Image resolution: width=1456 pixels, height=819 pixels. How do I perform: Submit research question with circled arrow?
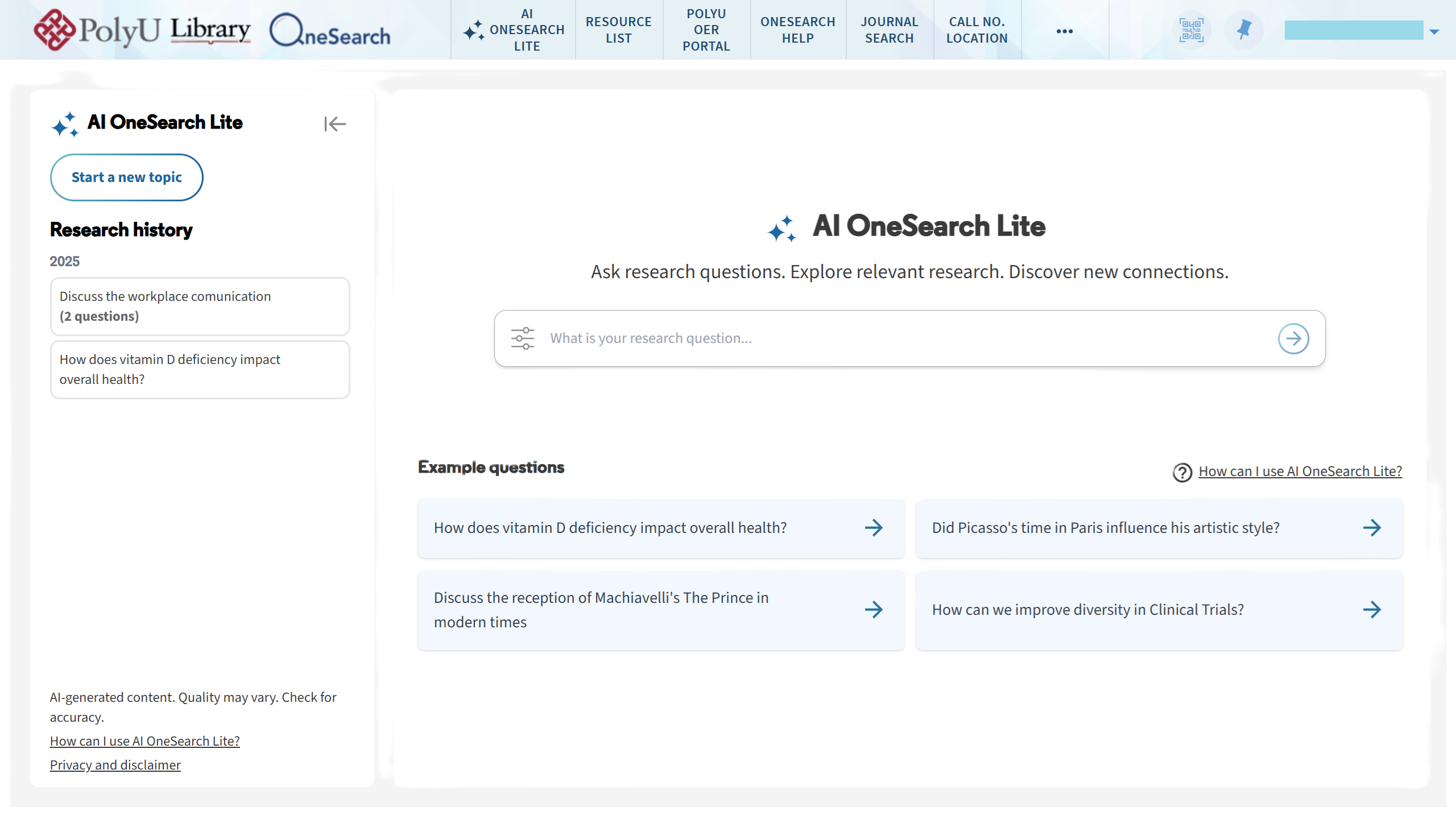[x=1293, y=338]
